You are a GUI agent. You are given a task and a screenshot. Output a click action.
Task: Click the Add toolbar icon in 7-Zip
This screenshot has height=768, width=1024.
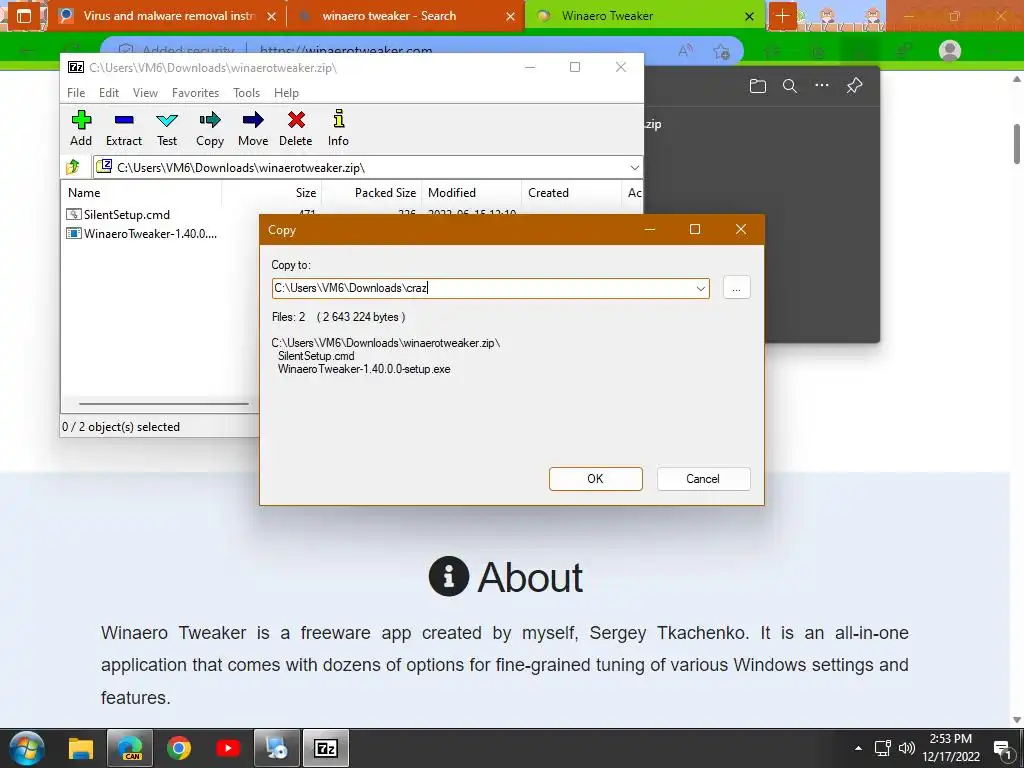tap(81, 129)
